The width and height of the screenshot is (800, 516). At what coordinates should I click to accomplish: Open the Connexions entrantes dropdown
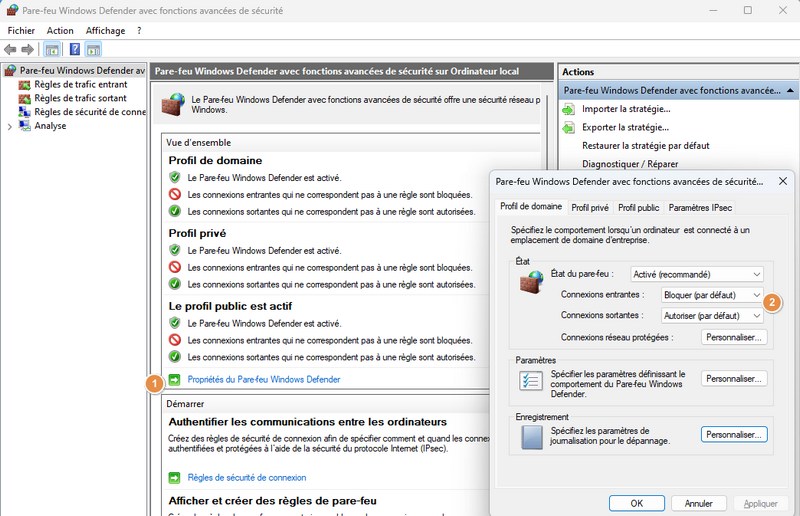pos(712,295)
